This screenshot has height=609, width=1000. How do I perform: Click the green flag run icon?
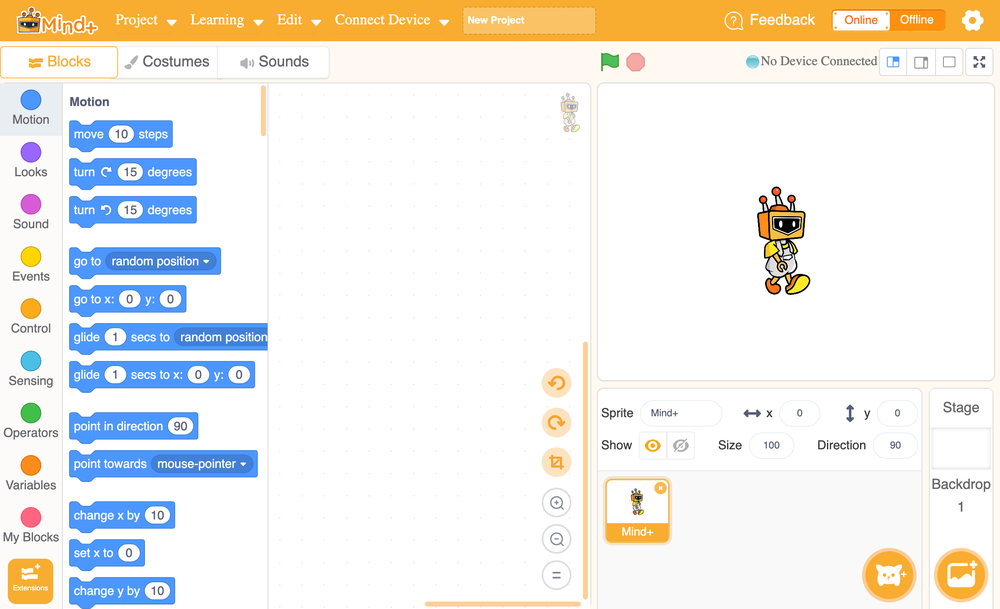click(610, 62)
